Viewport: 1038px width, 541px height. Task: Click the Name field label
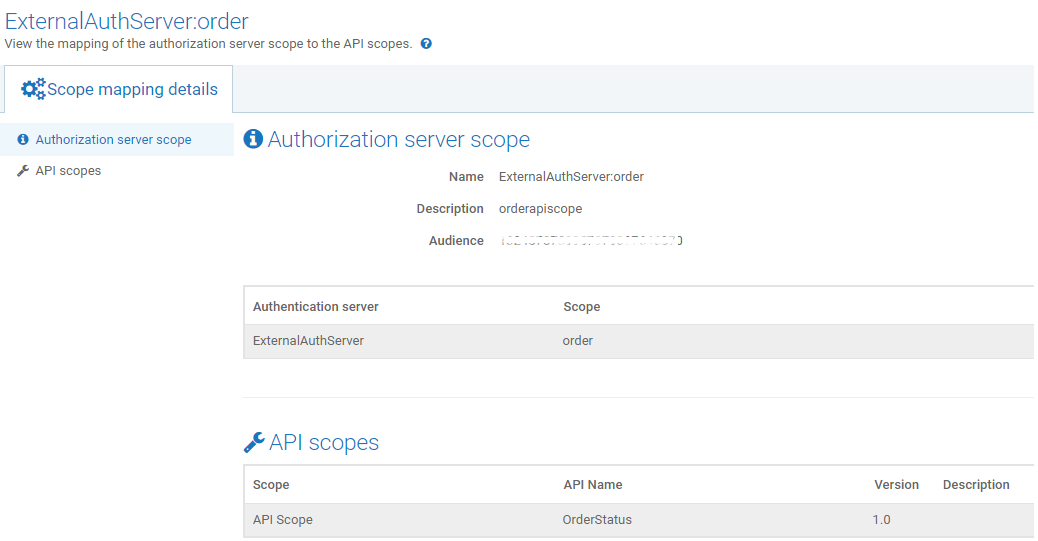click(466, 177)
